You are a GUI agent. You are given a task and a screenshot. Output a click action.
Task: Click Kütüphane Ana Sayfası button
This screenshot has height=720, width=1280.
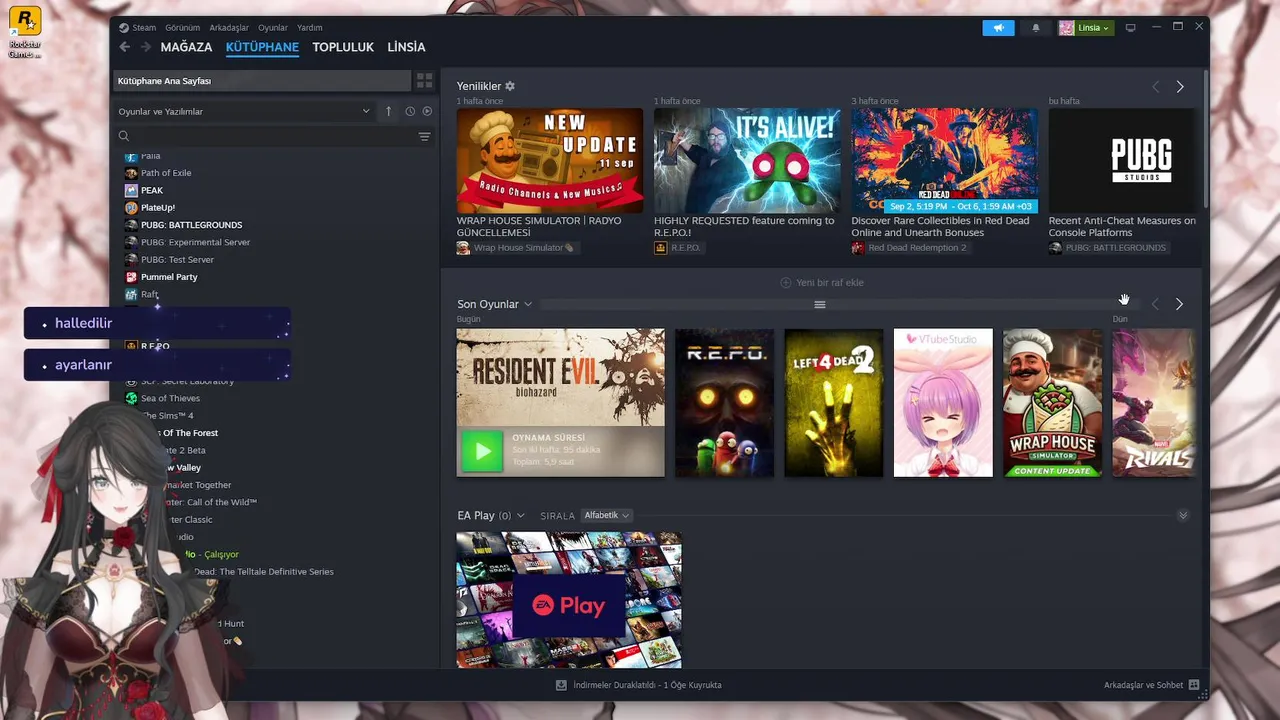point(262,81)
